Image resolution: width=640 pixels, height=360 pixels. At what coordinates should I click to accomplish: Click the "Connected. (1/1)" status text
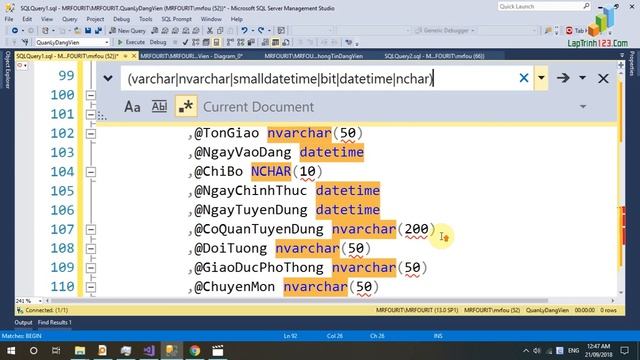(x=47, y=310)
